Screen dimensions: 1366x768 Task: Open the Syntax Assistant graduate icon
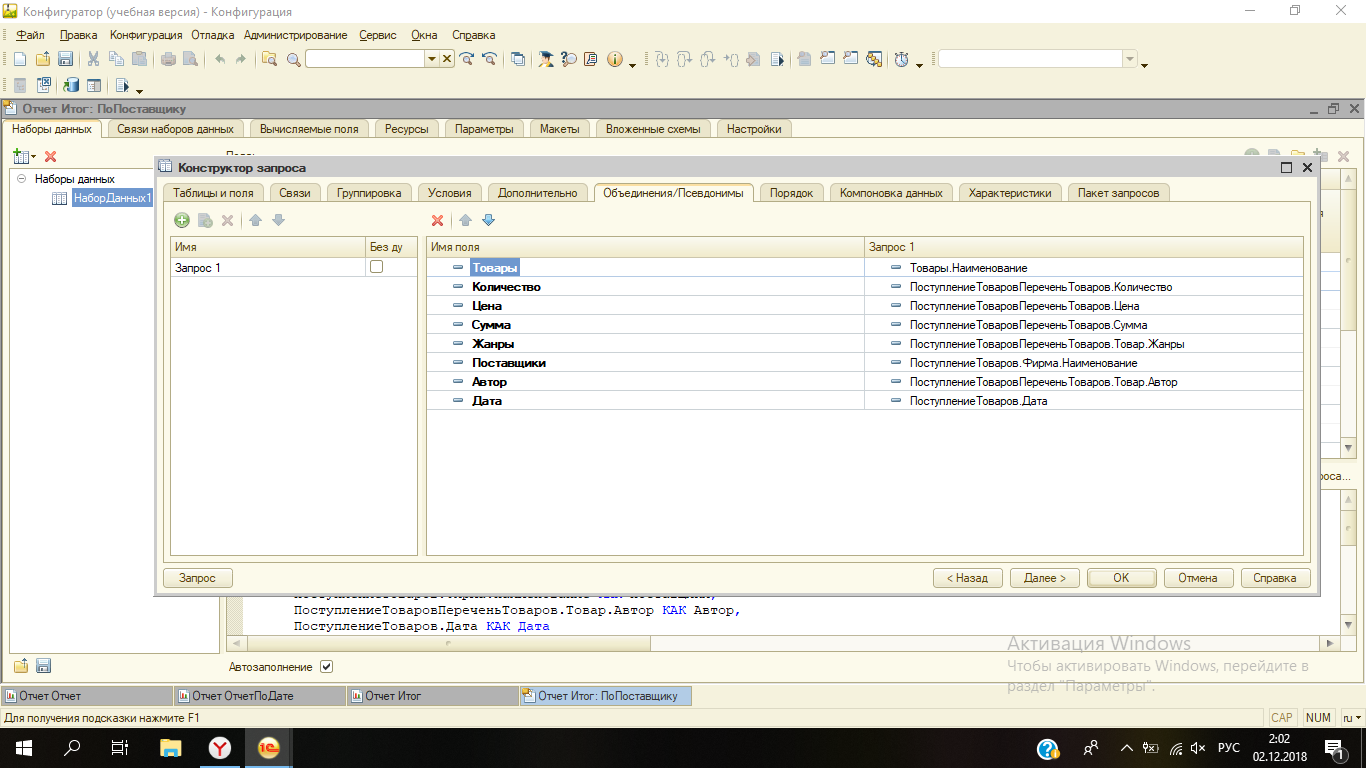tap(545, 59)
